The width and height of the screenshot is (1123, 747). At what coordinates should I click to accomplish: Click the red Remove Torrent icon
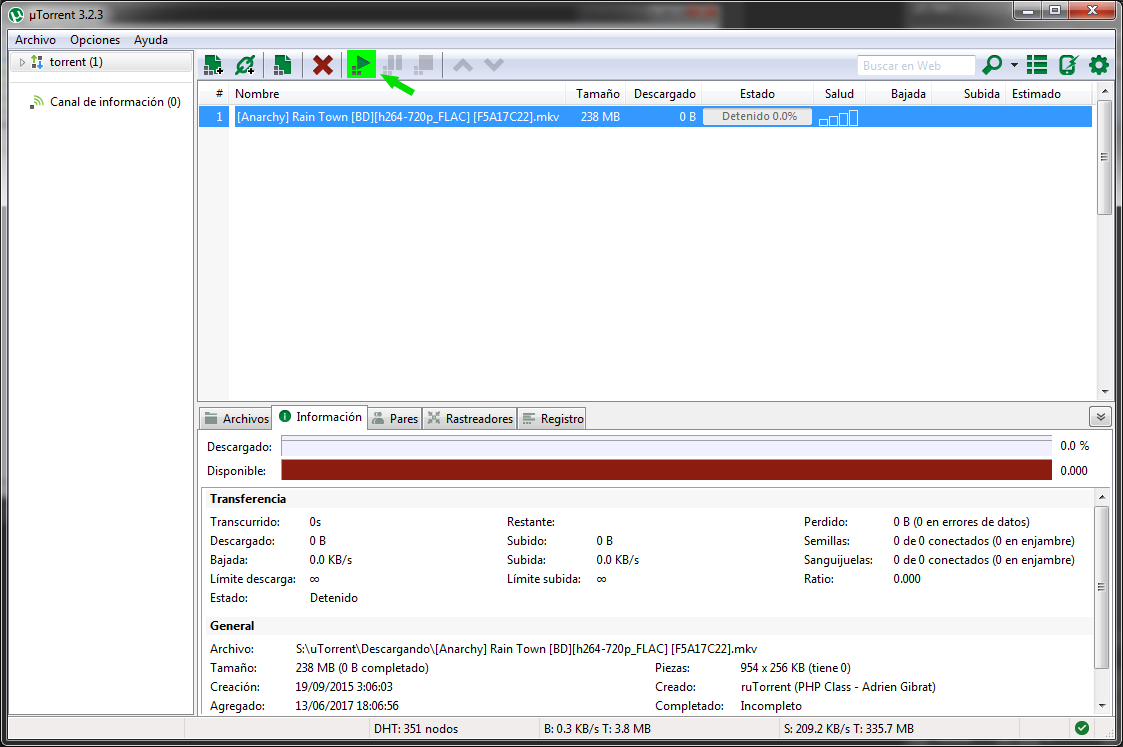(322, 64)
